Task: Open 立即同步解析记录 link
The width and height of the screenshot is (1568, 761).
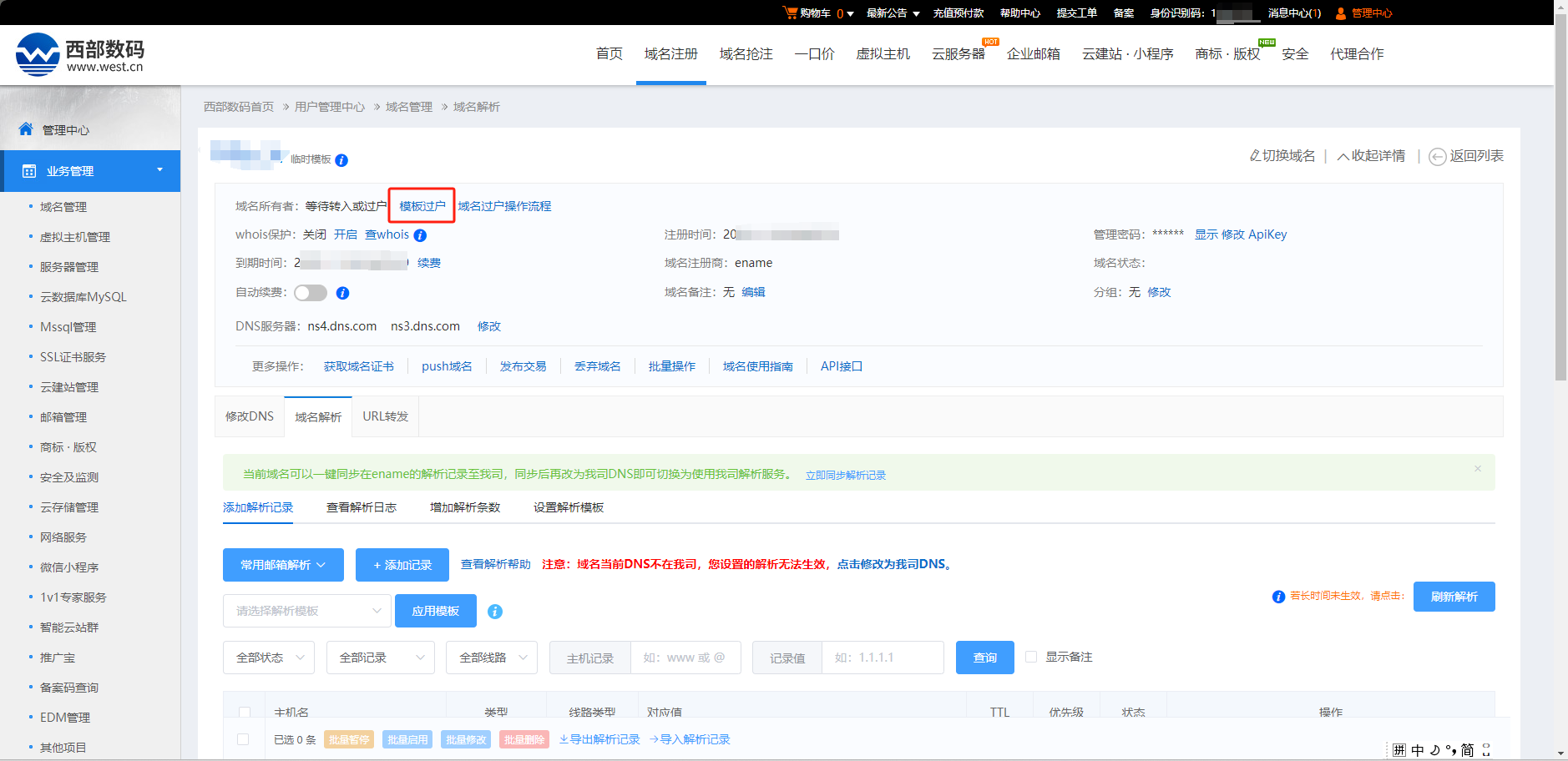Action: [x=846, y=475]
